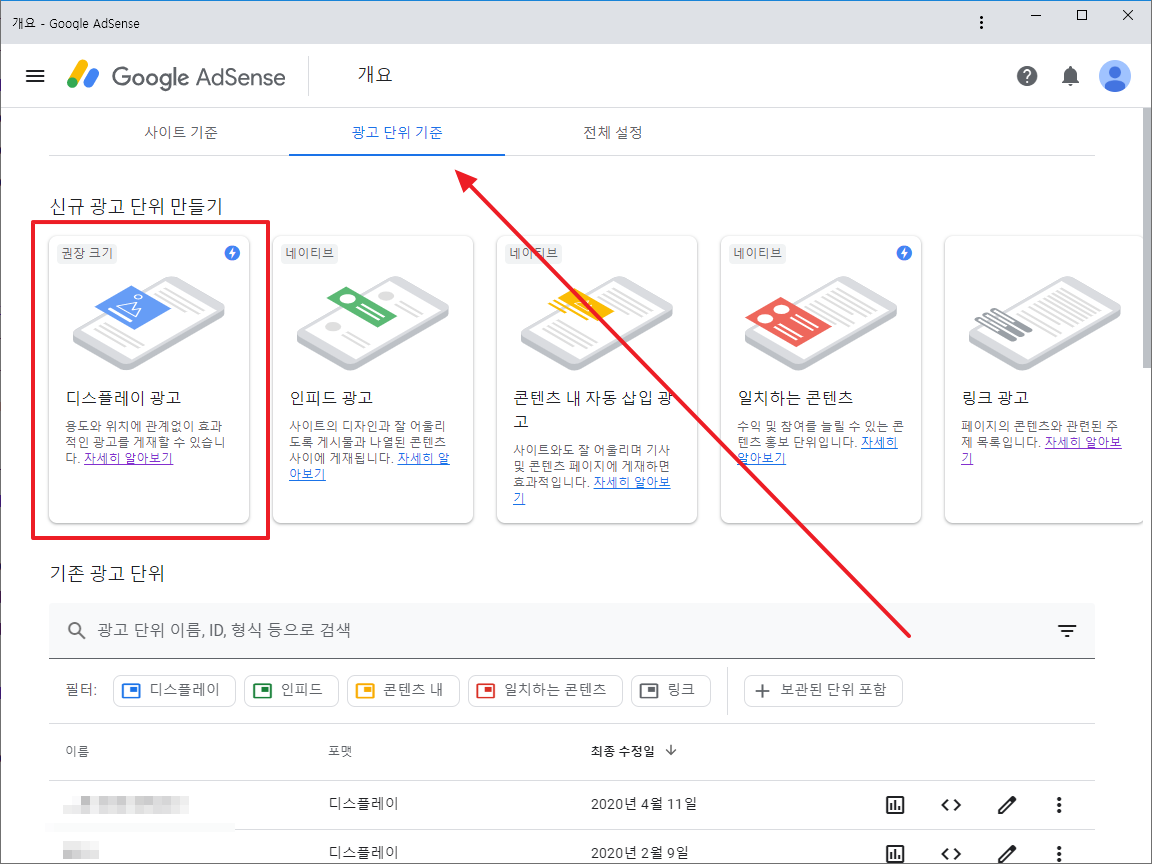The image size is (1152, 864).
Task: Click the 네이티브 label on the 일치하는 콘텐츠 card
Action: click(757, 253)
